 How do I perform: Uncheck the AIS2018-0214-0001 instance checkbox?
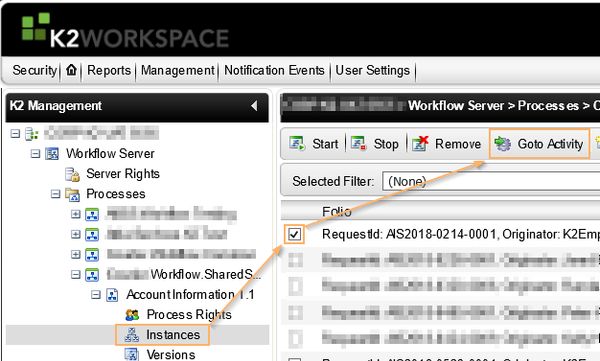click(x=295, y=234)
